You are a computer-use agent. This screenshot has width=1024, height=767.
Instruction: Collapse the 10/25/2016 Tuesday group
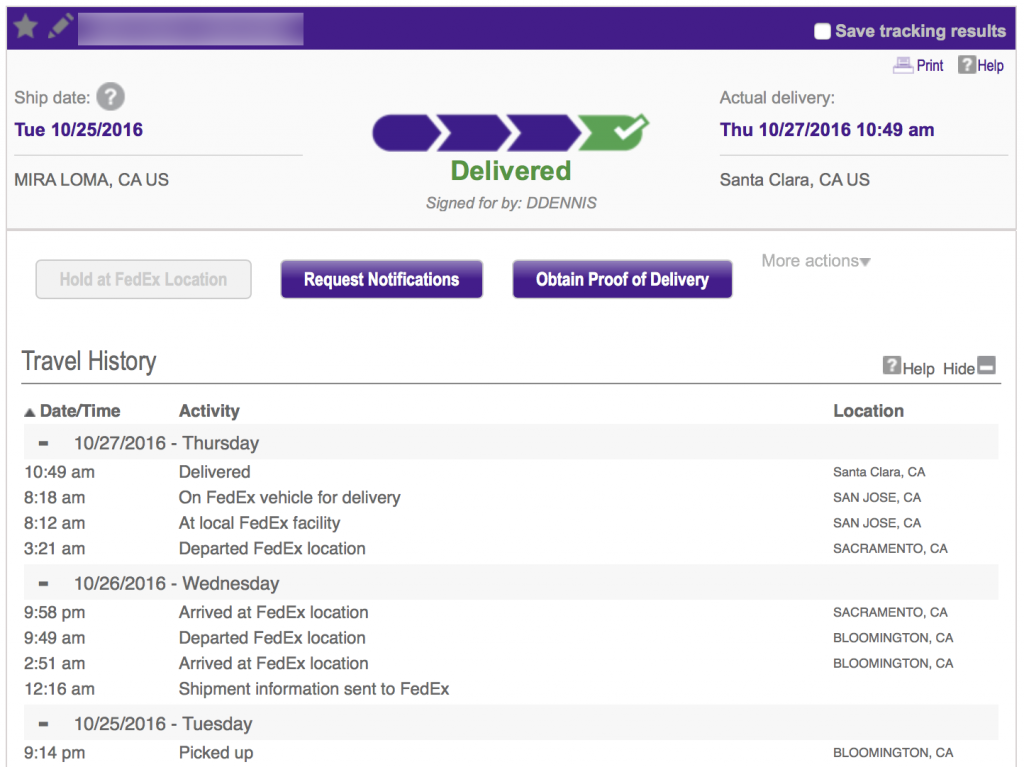point(43,725)
